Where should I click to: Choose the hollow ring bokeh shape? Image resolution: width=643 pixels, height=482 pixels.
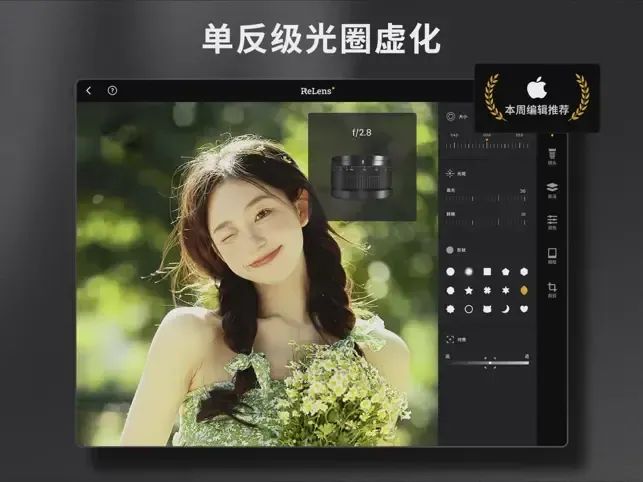click(x=469, y=309)
